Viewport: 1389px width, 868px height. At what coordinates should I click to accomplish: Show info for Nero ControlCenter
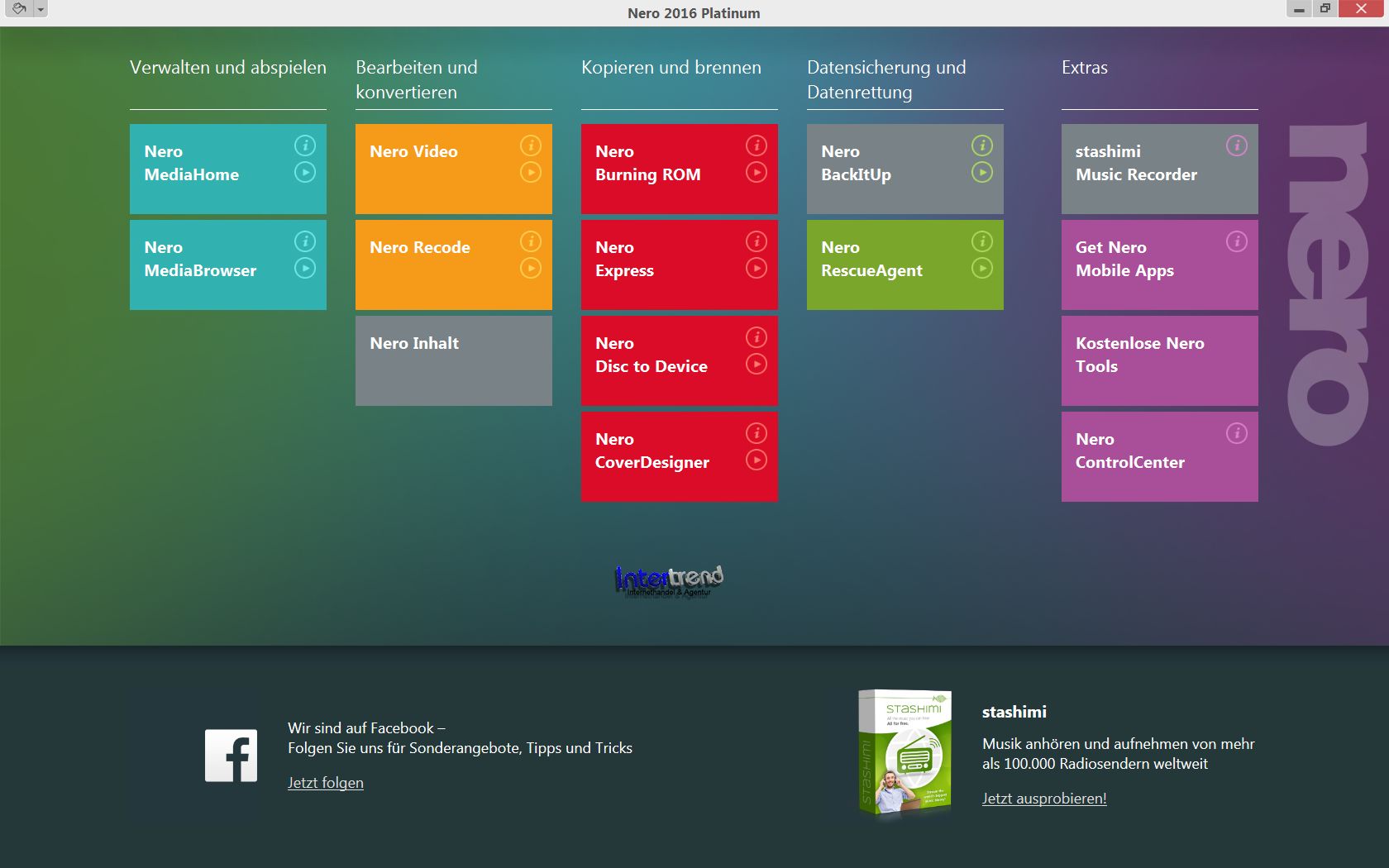click(1237, 433)
